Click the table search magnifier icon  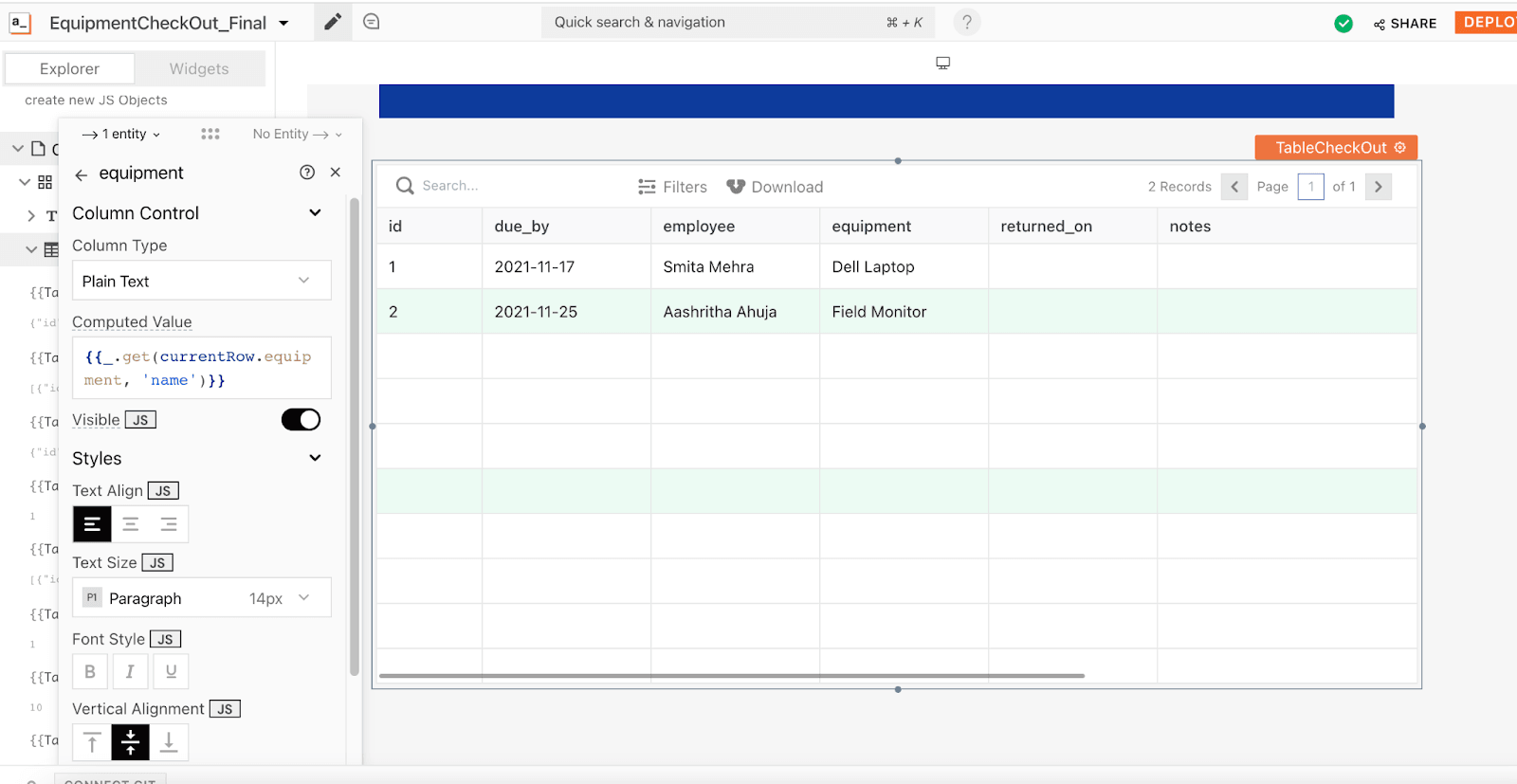(x=405, y=186)
